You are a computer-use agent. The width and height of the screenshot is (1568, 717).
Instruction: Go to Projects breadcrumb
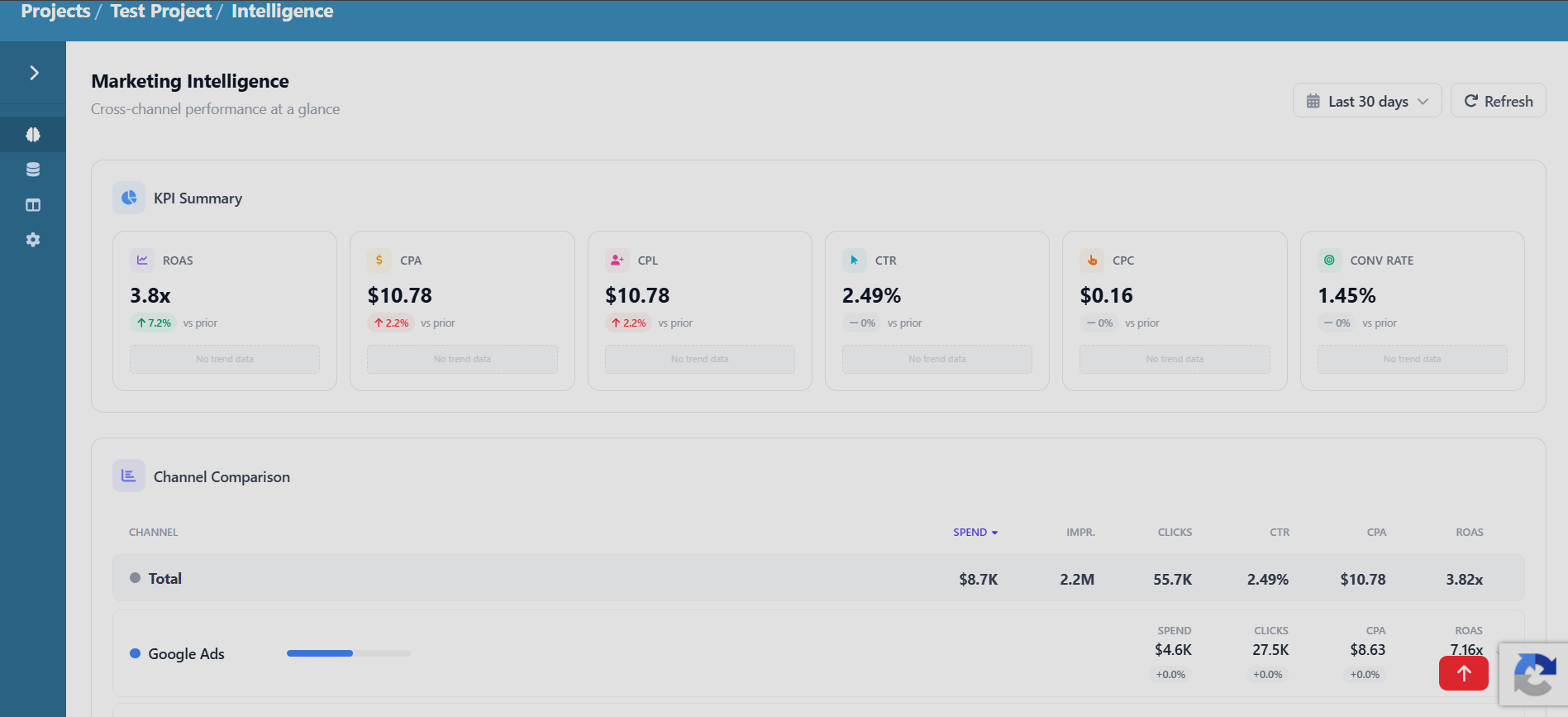(55, 12)
